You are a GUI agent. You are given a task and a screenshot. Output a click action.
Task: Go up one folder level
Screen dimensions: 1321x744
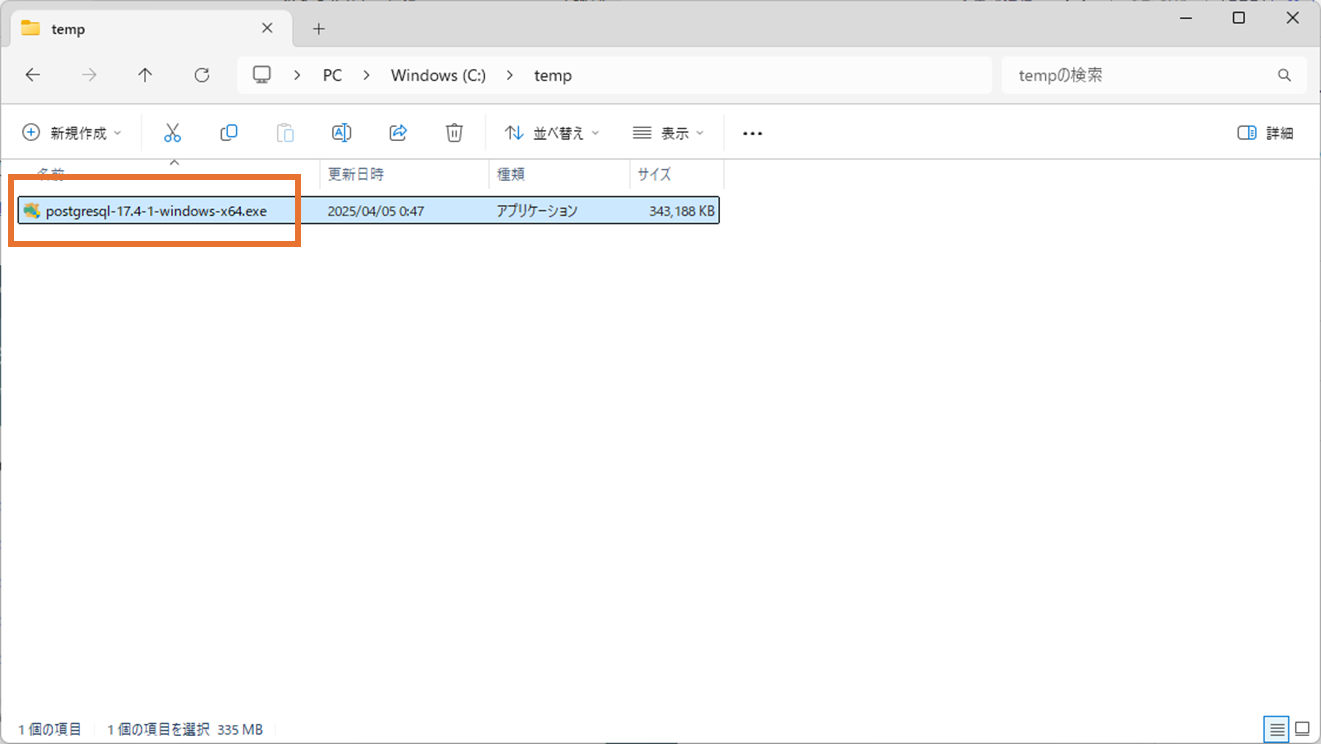coord(145,75)
